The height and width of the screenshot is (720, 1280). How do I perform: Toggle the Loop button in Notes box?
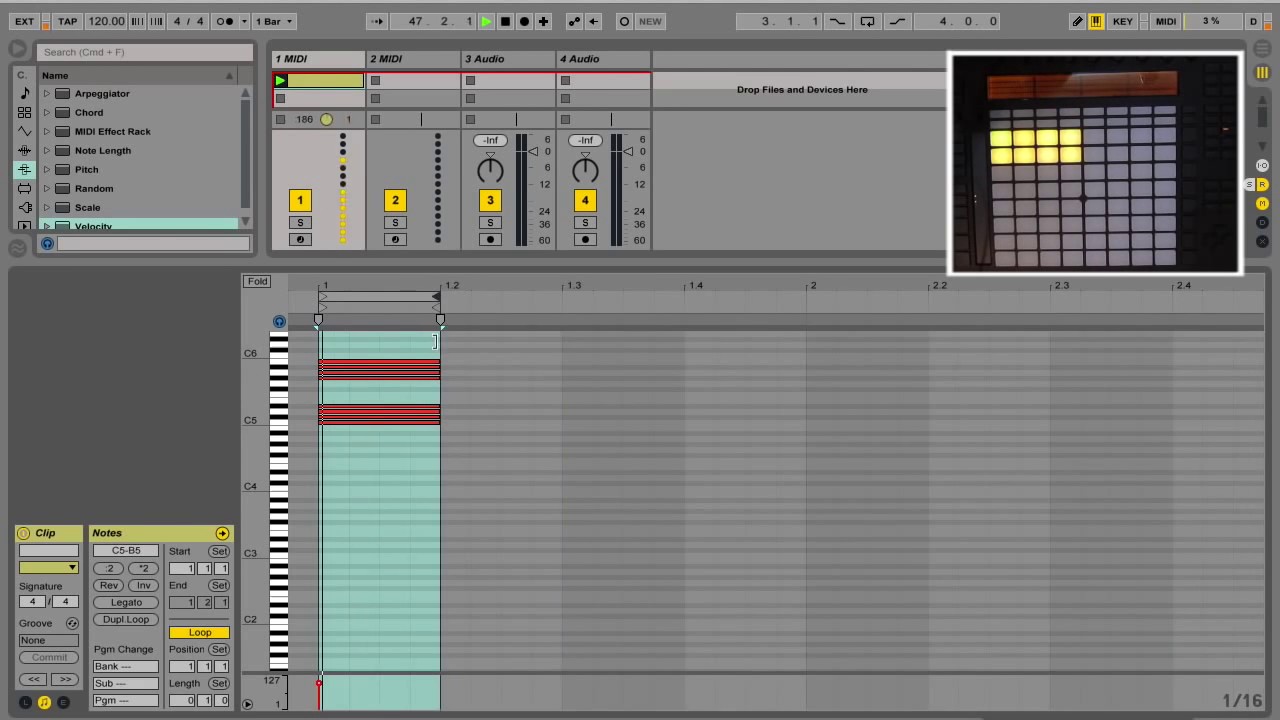[199, 633]
